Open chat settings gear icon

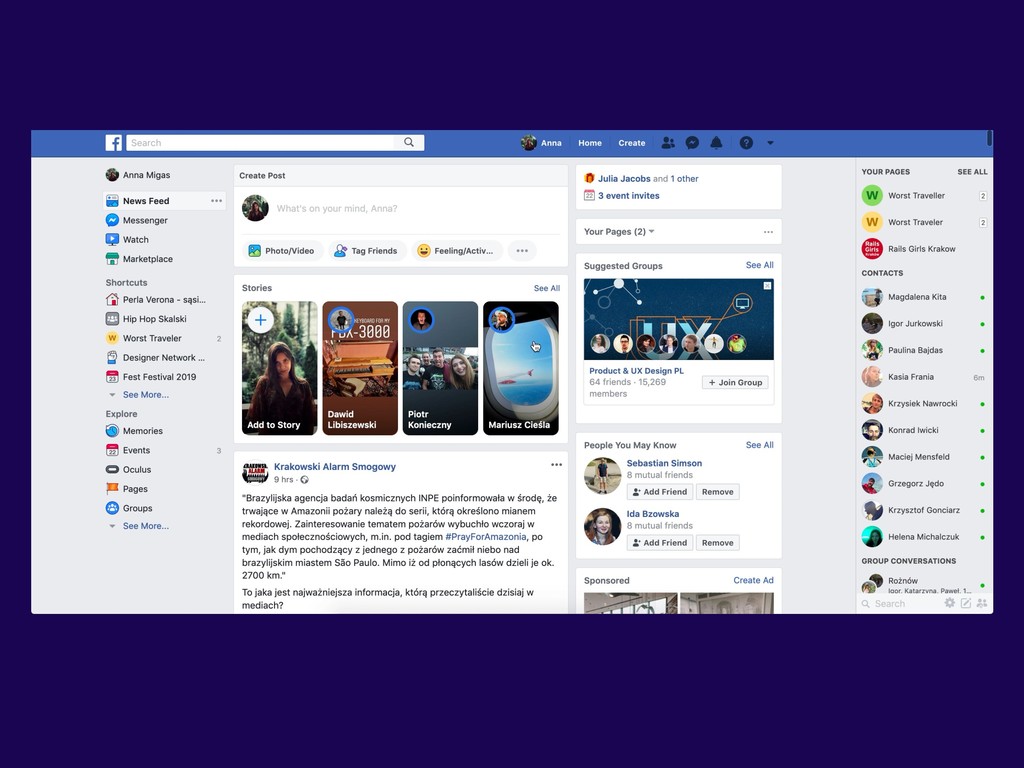tap(950, 603)
